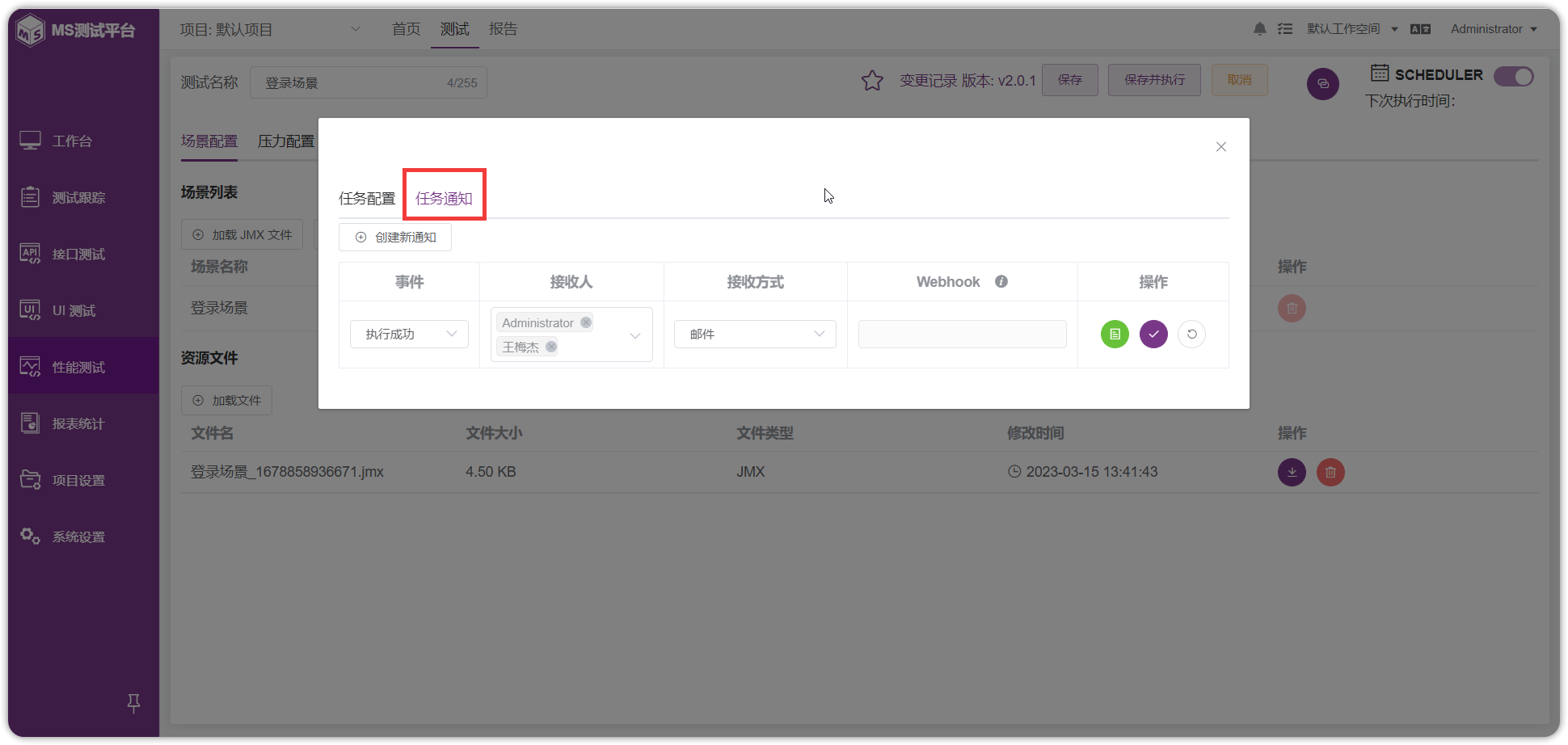The height and width of the screenshot is (745, 1568).
Task: Click the 保存 button
Action: [x=1070, y=80]
